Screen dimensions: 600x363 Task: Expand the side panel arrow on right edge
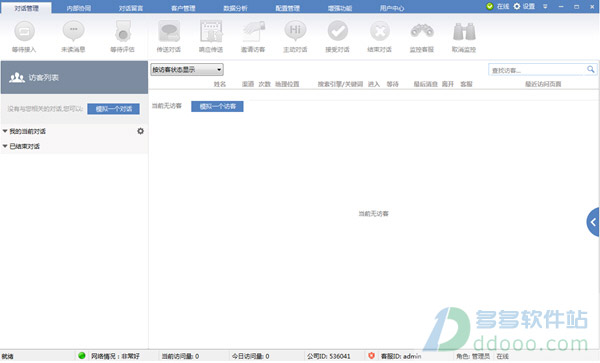[x=593, y=222]
